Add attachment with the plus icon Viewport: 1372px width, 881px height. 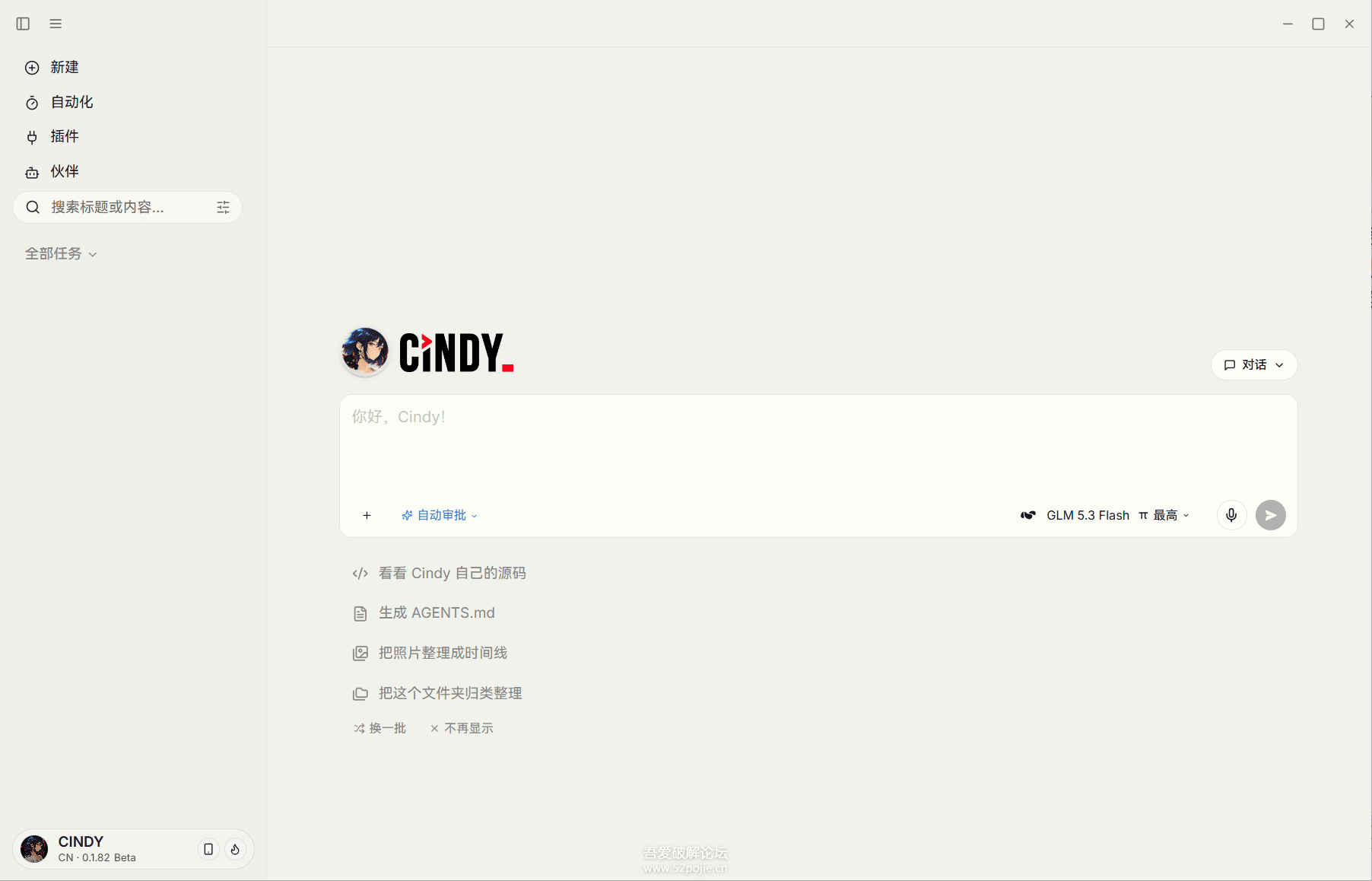coord(367,515)
